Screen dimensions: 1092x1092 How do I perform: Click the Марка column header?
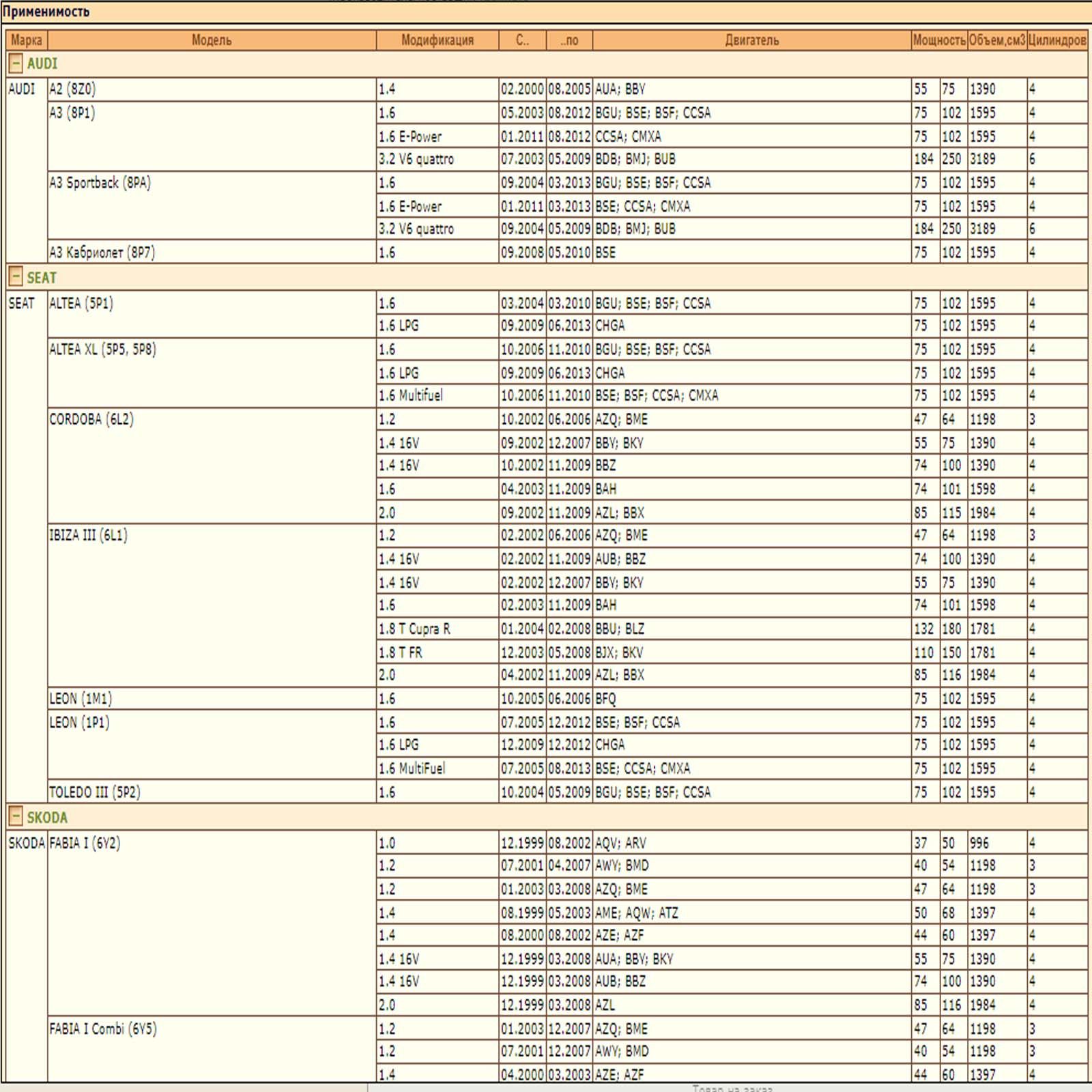tap(26, 40)
